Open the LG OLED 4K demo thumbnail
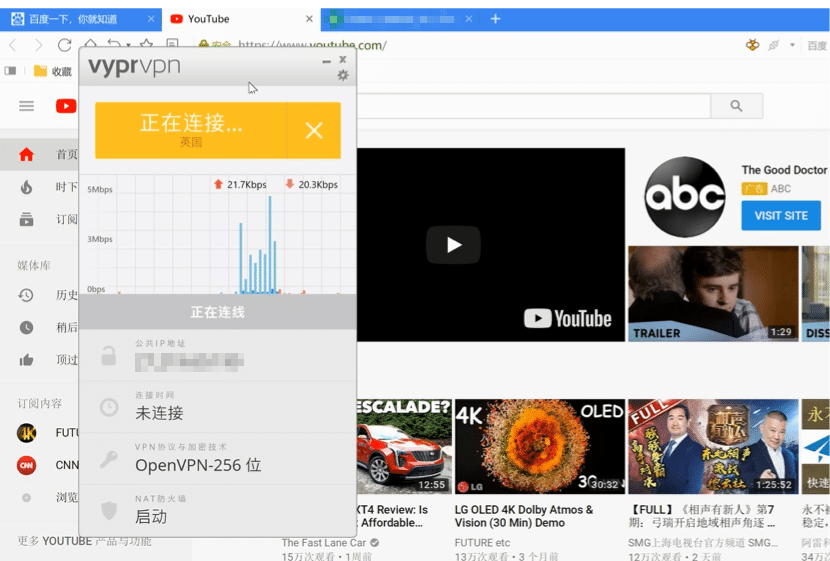 click(x=539, y=447)
